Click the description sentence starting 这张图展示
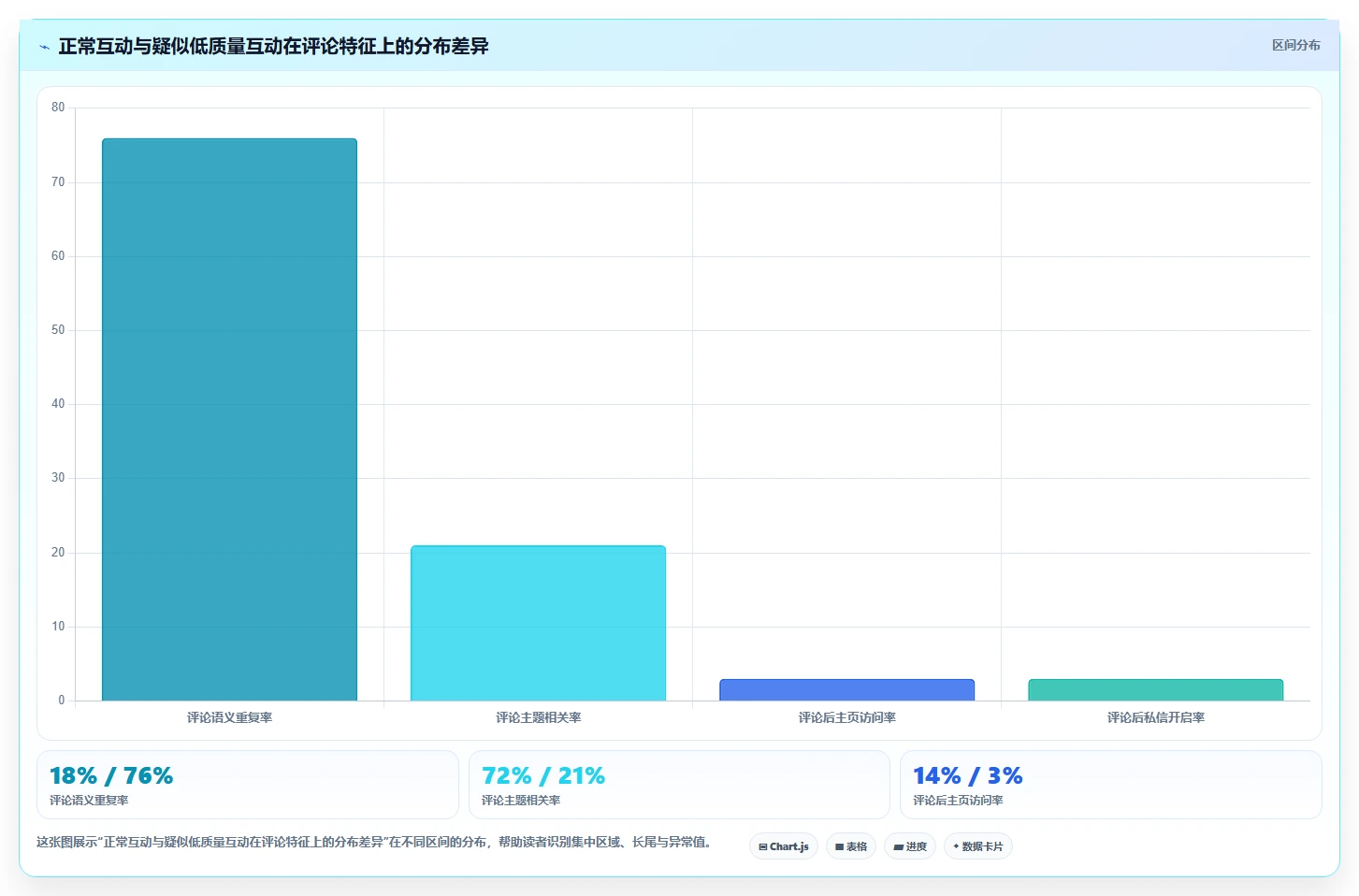The width and height of the screenshot is (1359, 896). (376, 842)
